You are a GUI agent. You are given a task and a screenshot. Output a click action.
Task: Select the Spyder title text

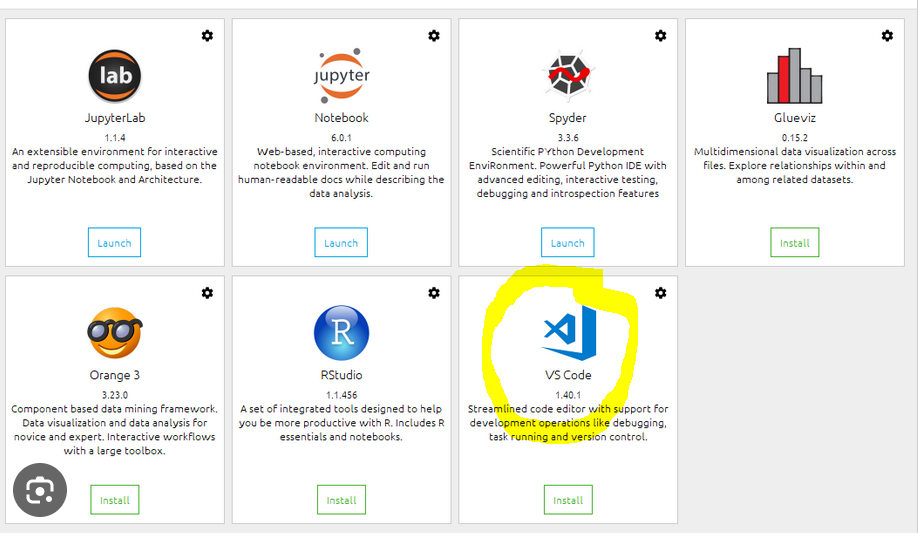point(567,118)
